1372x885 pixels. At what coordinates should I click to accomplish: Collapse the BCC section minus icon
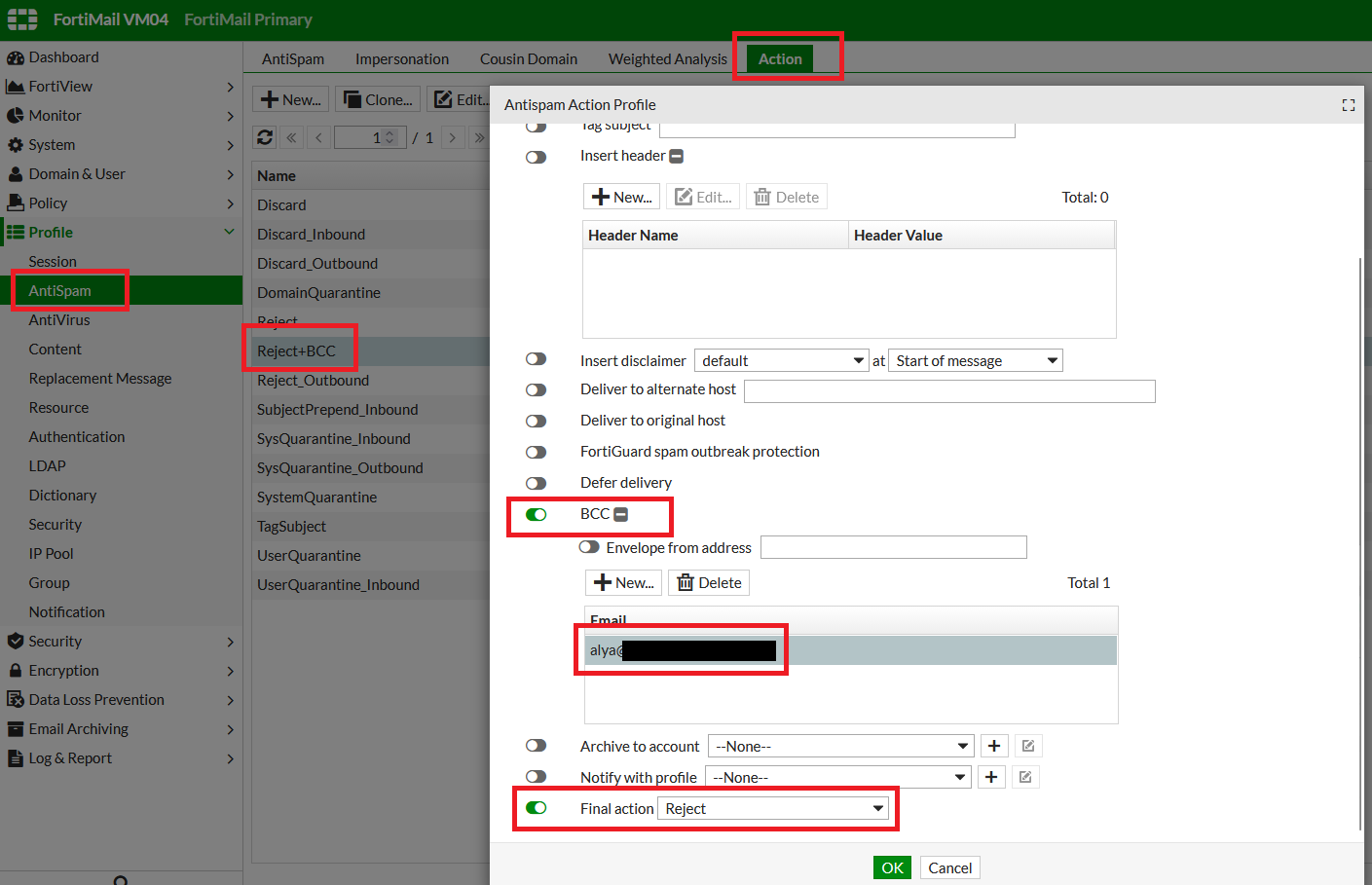(621, 514)
